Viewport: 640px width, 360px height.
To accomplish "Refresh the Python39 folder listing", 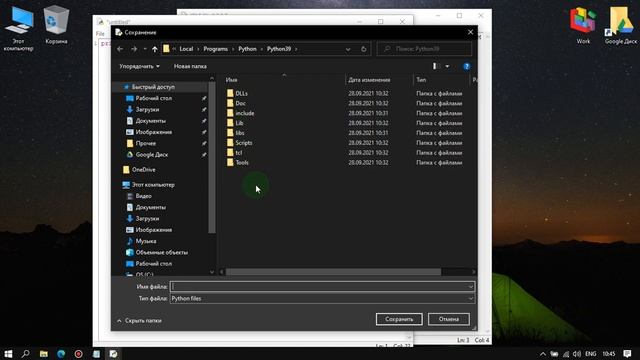I will tap(363, 49).
